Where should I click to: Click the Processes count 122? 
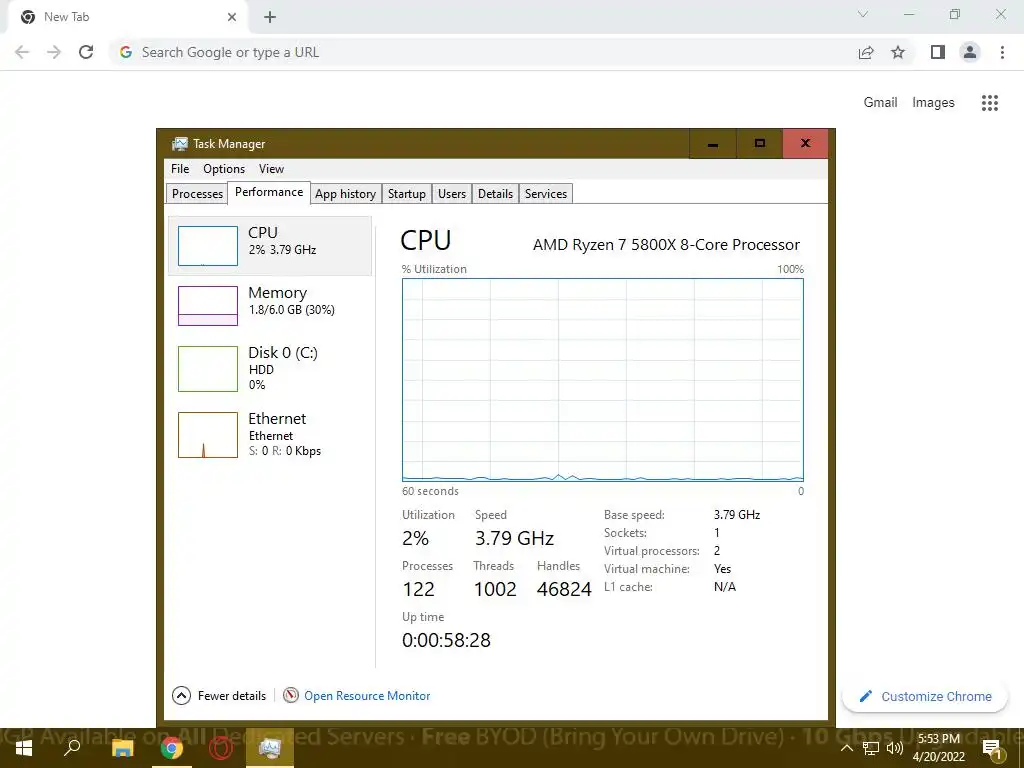[418, 589]
